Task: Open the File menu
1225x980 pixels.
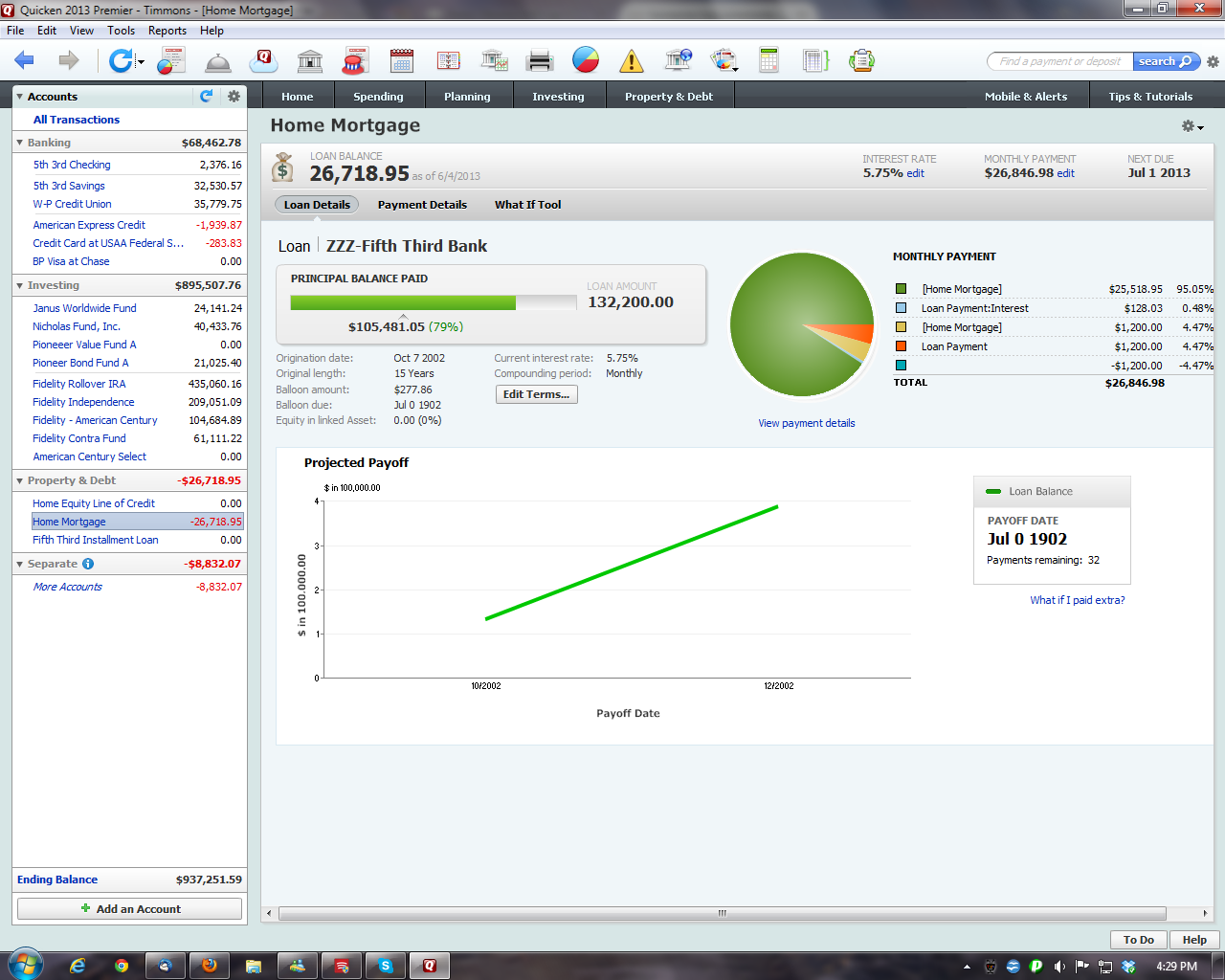Action: (x=15, y=31)
